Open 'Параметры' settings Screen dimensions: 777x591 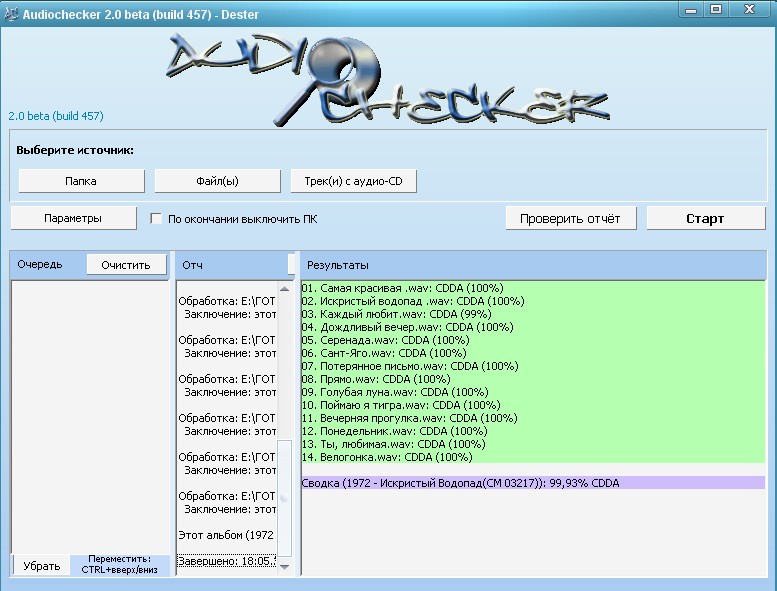(x=73, y=218)
